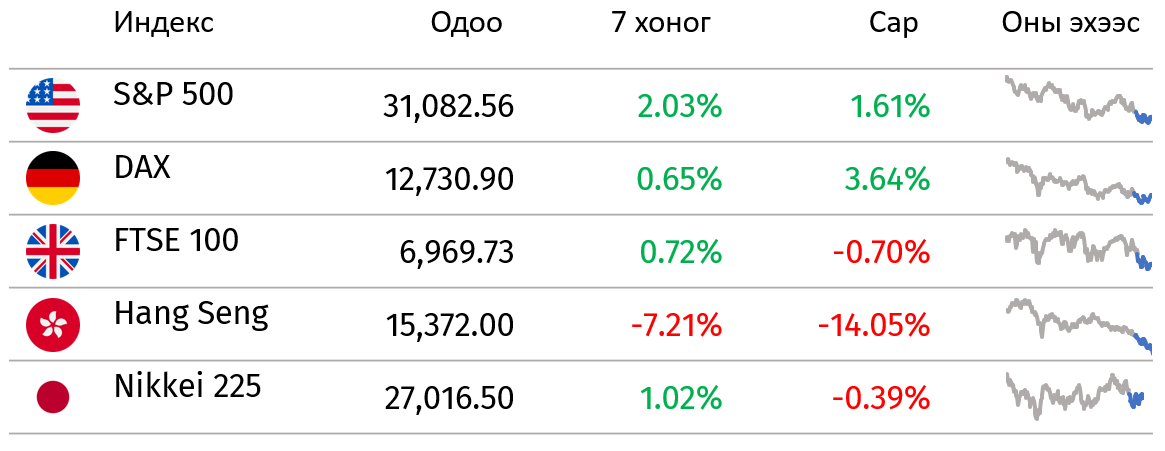Select the DAX value 12,730.90

449,180
